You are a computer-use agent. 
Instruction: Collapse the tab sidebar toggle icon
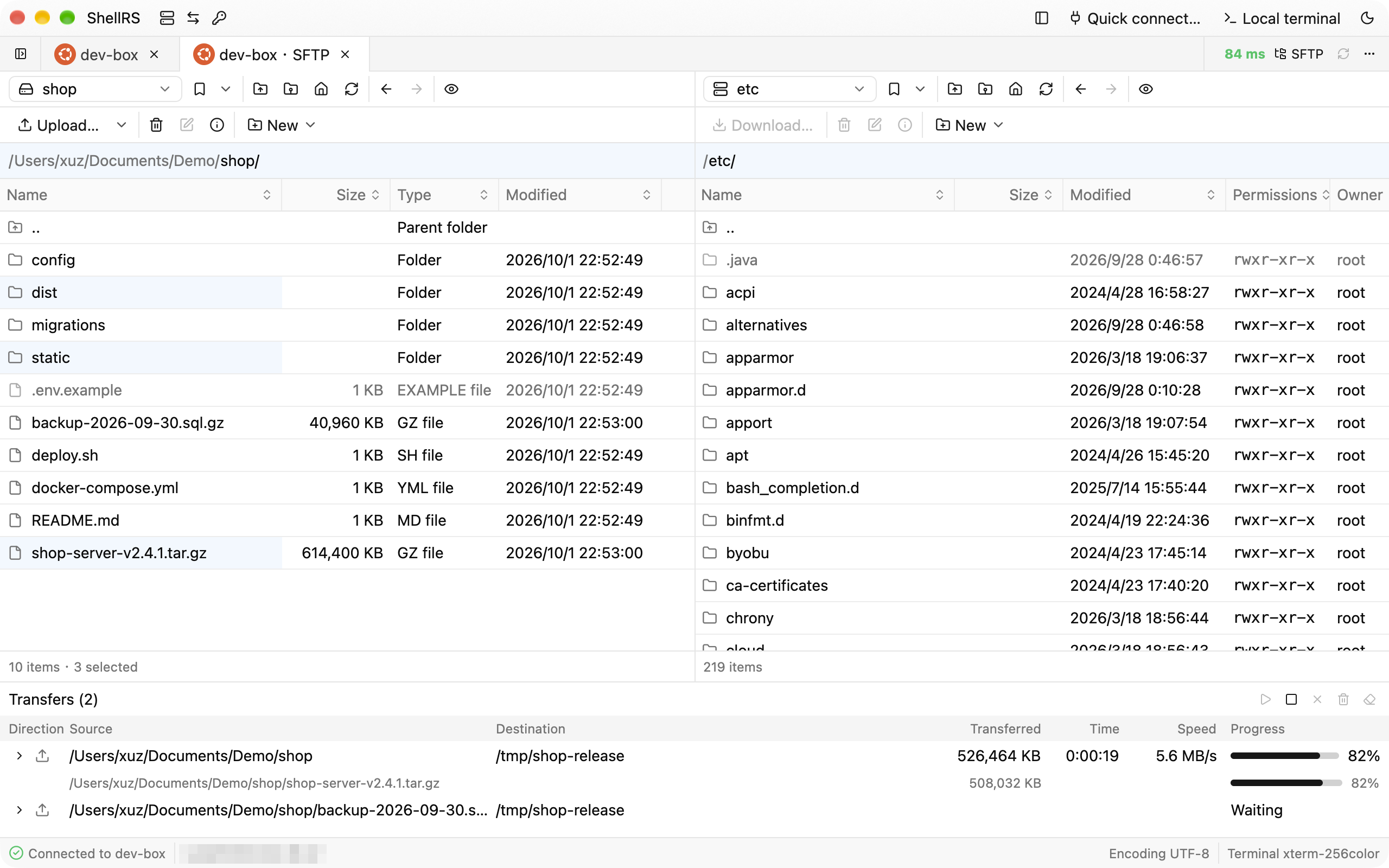pyautogui.click(x=21, y=54)
